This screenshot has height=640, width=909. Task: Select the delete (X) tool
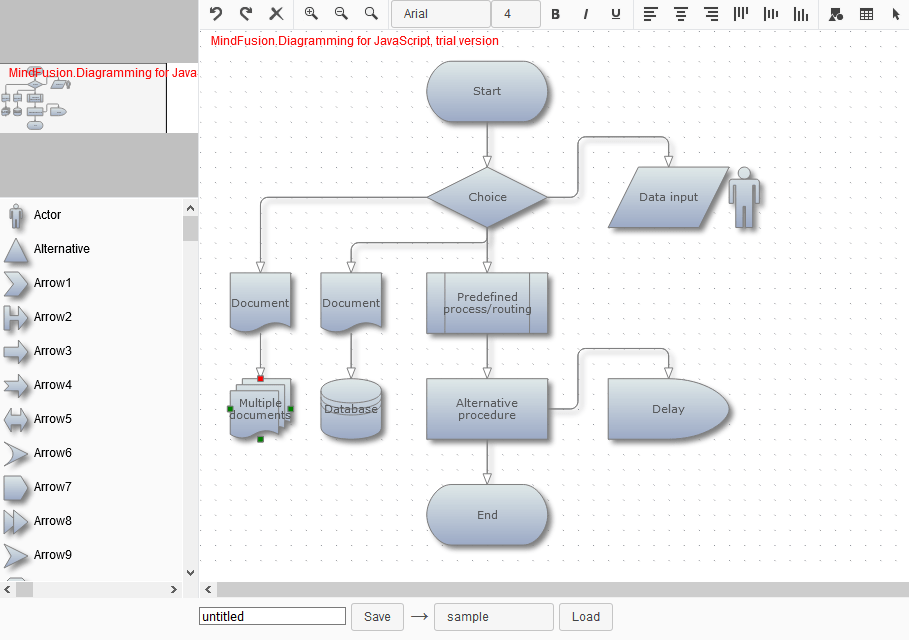click(276, 14)
